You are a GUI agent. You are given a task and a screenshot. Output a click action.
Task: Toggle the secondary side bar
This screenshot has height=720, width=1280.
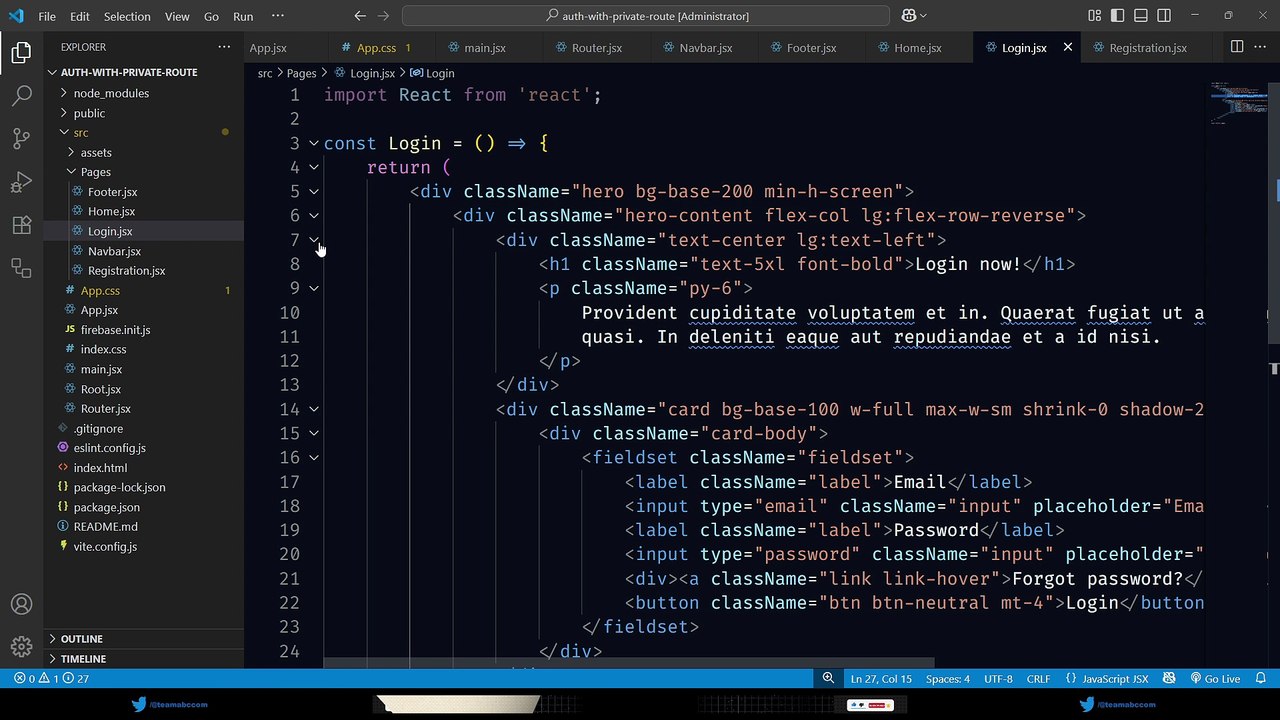pyautogui.click(x=1164, y=16)
